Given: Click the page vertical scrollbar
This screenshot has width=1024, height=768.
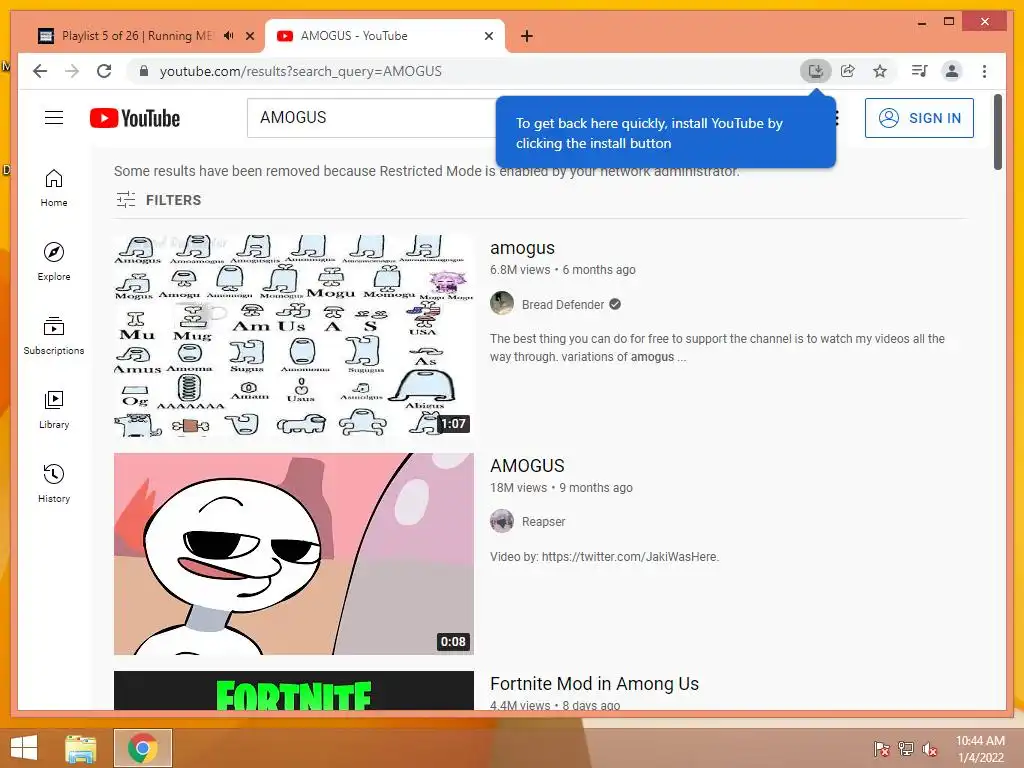Looking at the screenshot, I should [x=998, y=132].
